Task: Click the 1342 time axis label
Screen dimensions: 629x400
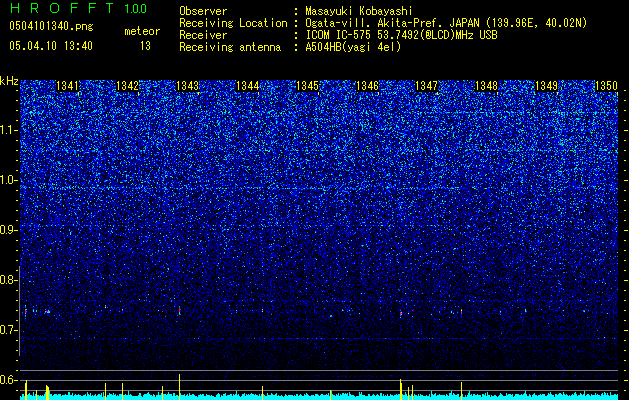Action: (x=127, y=85)
